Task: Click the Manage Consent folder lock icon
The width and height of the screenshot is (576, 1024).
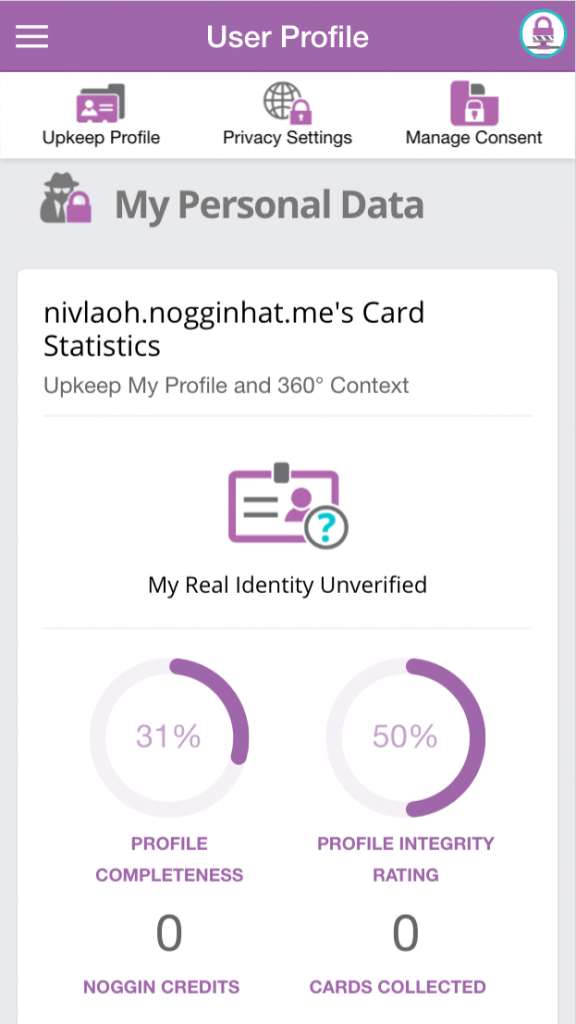Action: point(474,103)
